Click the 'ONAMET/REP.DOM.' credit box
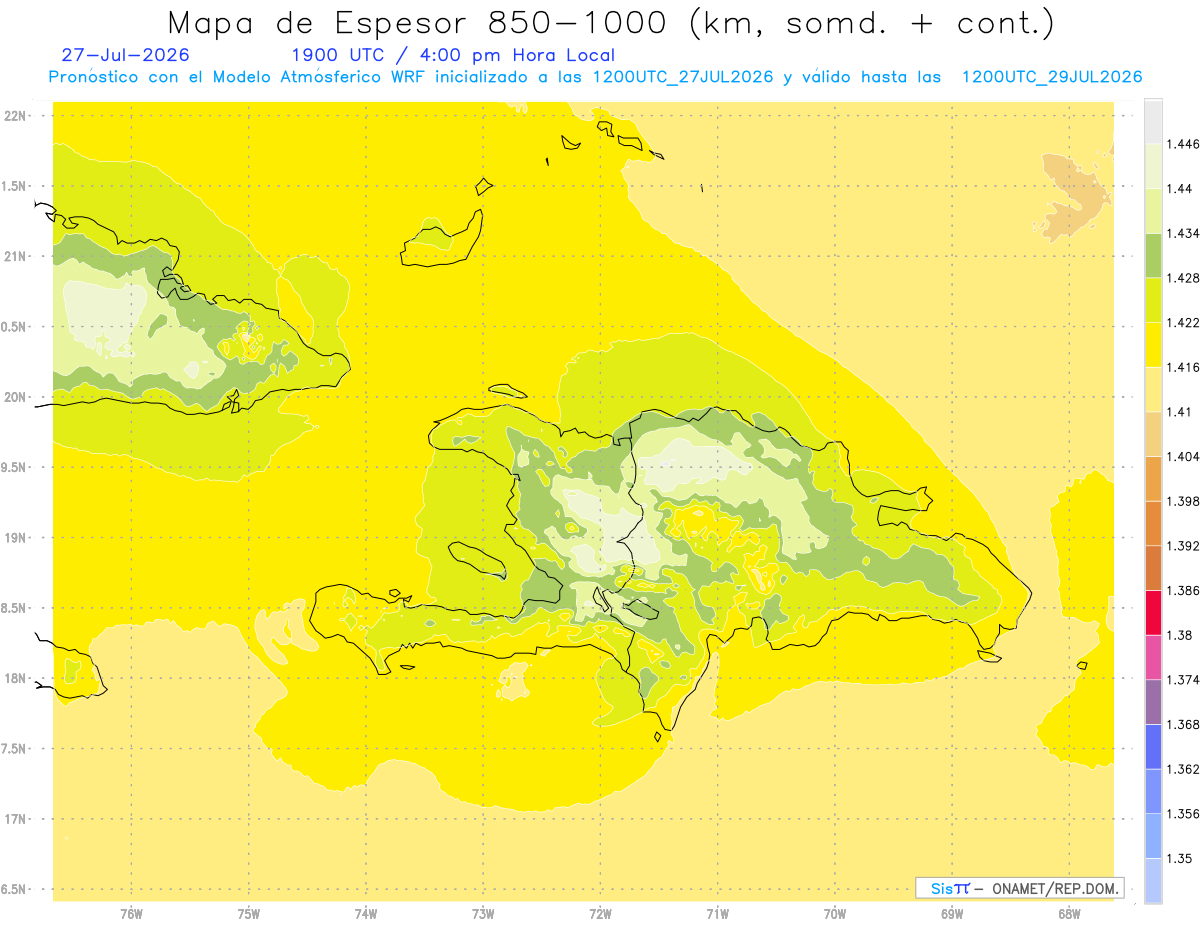 click(1019, 888)
